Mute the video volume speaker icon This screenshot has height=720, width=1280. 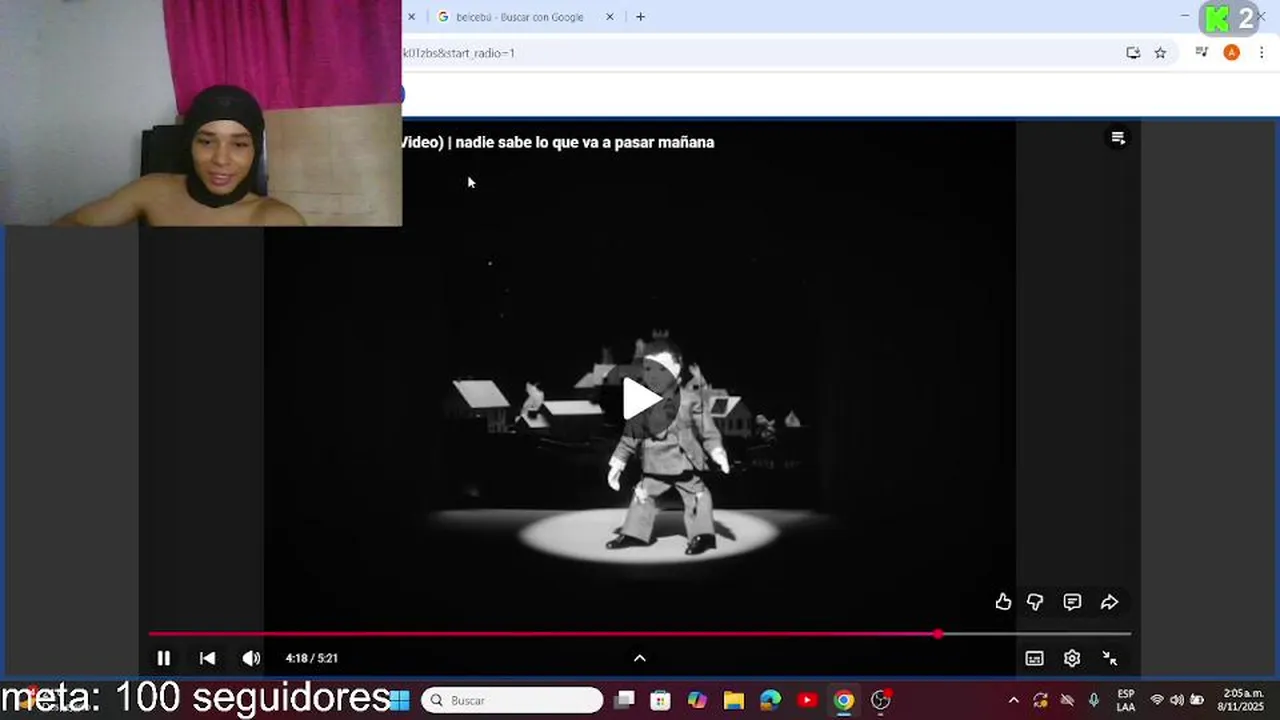coord(251,658)
